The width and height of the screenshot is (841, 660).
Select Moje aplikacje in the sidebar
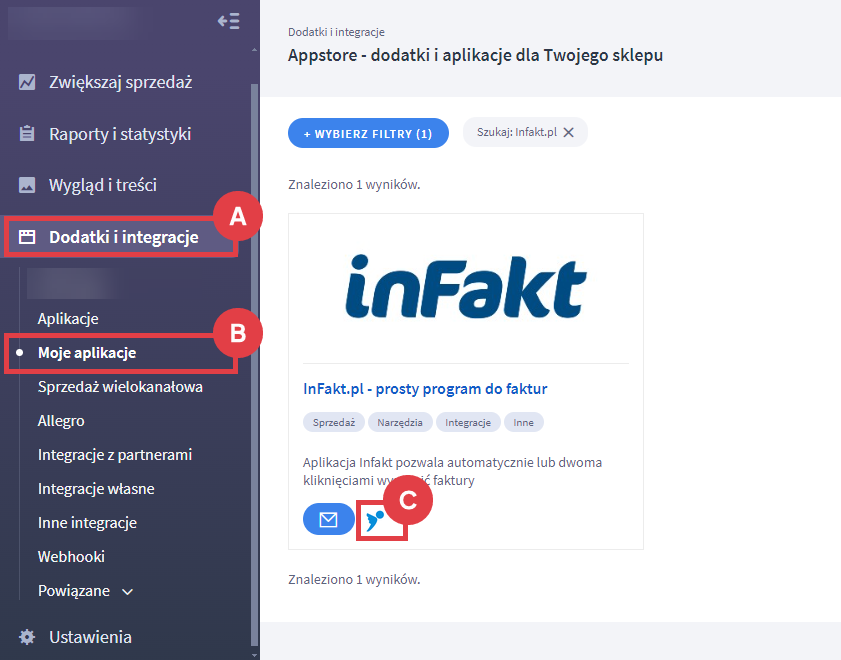(87, 353)
